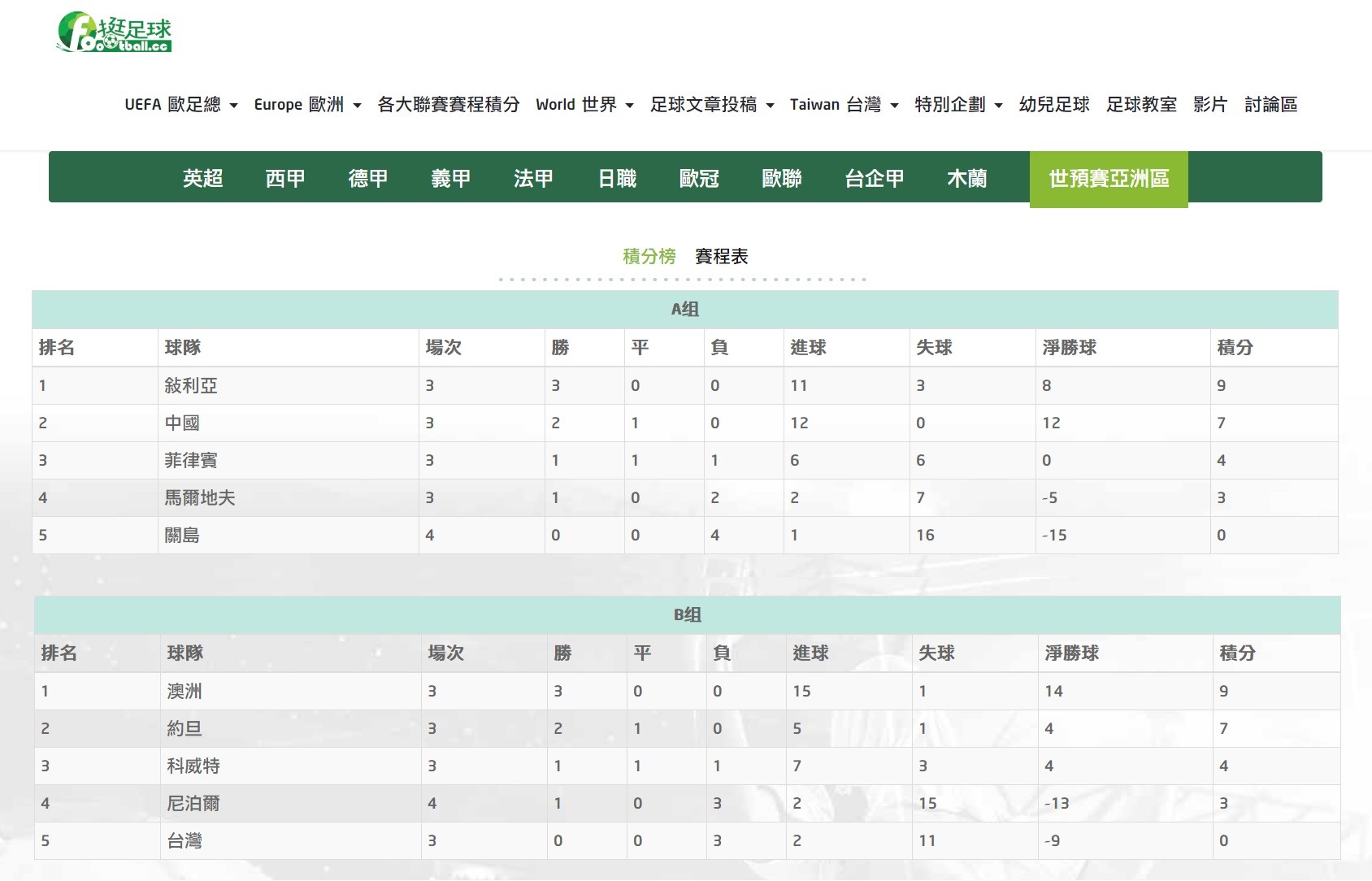
Task: Switch to the 木蘭 league tab
Action: tap(967, 178)
